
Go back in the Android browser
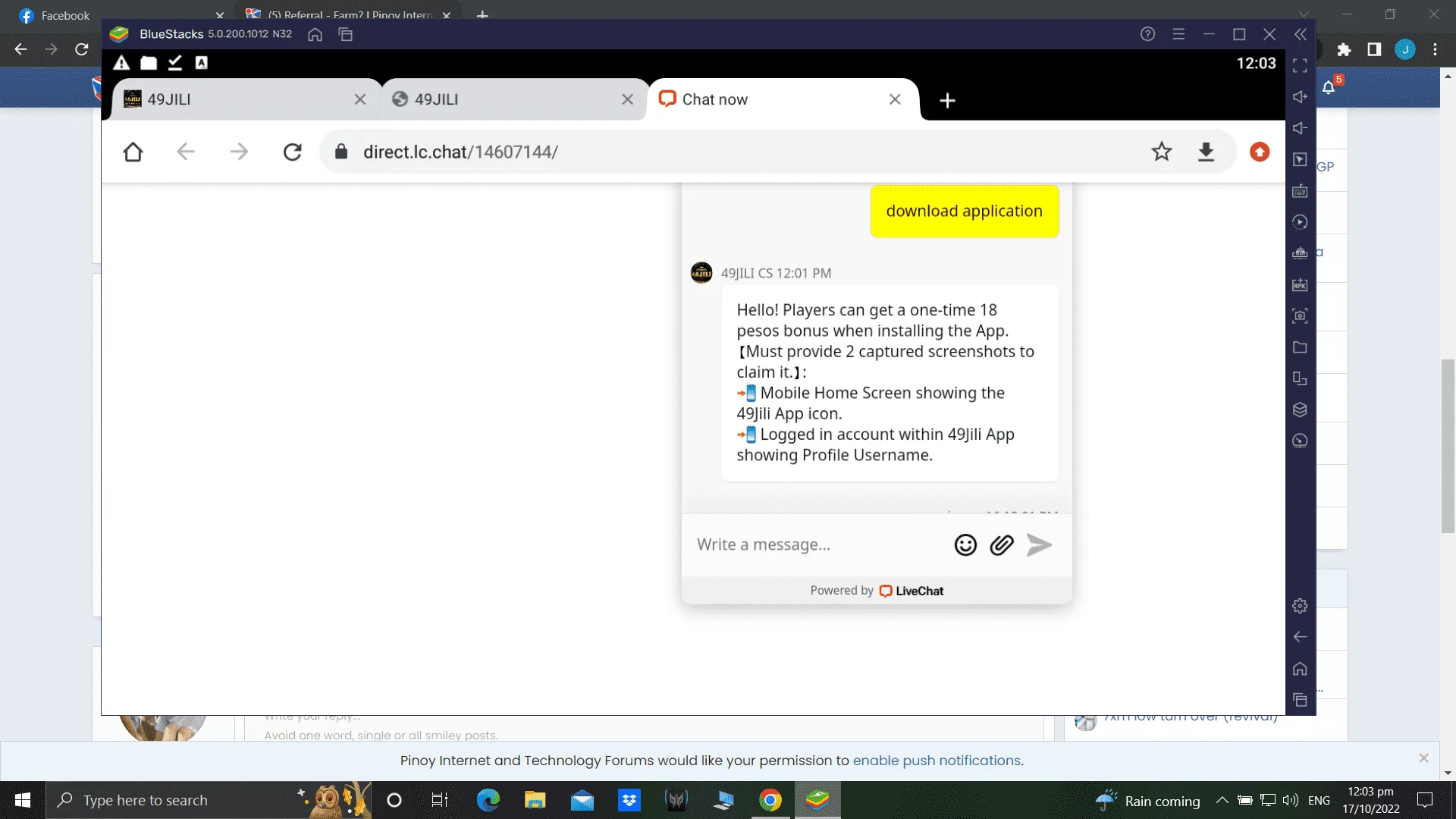pyautogui.click(x=186, y=152)
